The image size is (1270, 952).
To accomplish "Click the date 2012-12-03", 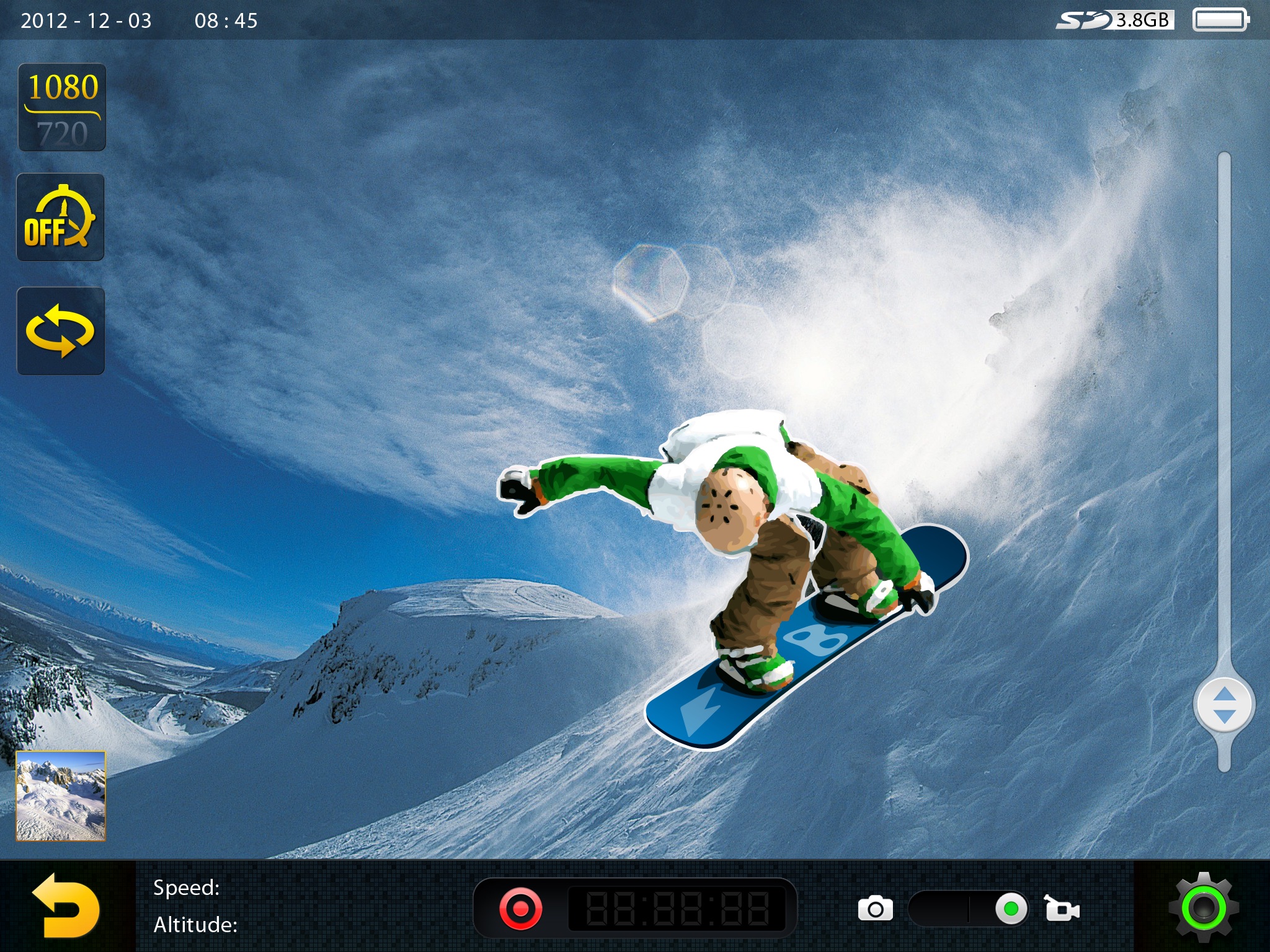I will (x=86, y=20).
